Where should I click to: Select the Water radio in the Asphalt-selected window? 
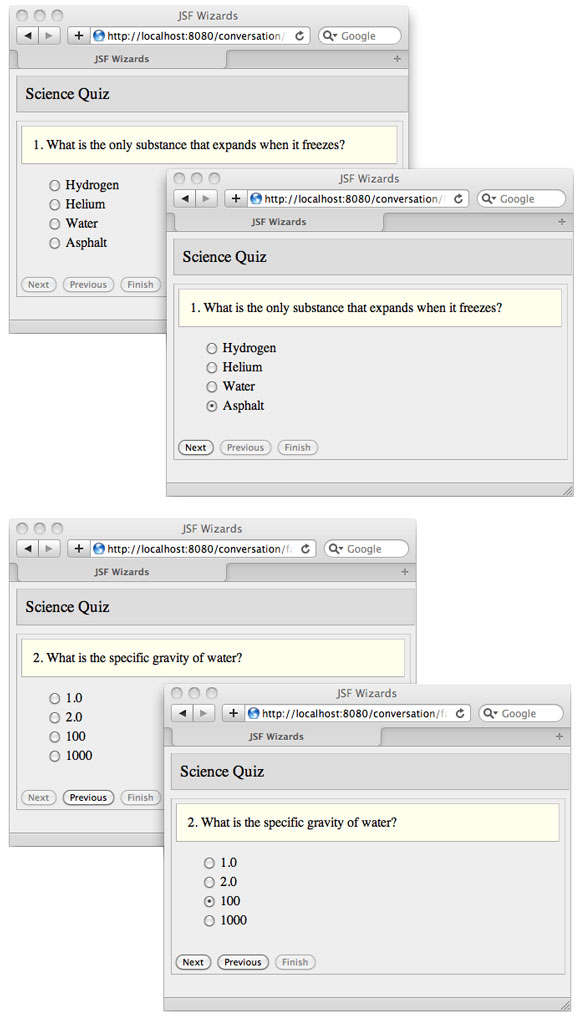[x=211, y=387]
